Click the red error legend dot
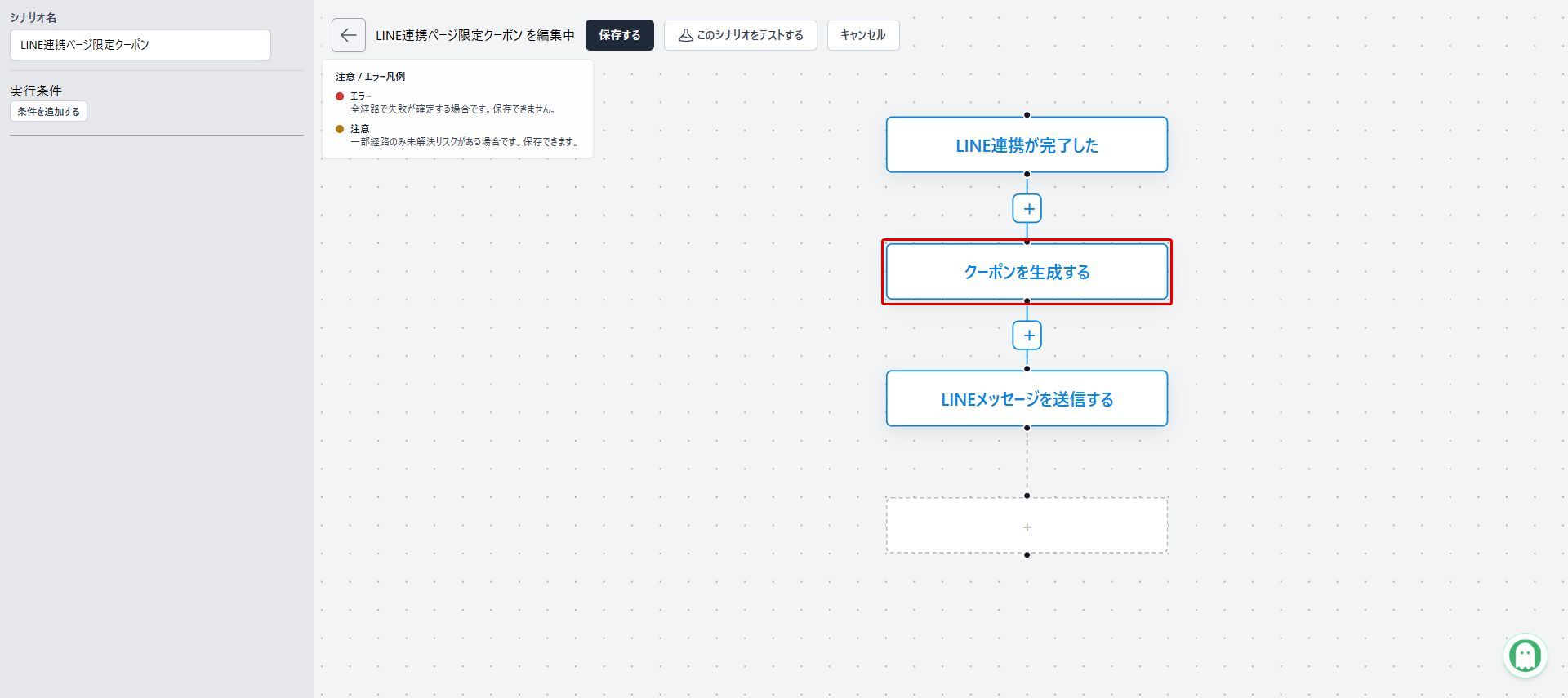This screenshot has height=698, width=1568. (x=340, y=96)
